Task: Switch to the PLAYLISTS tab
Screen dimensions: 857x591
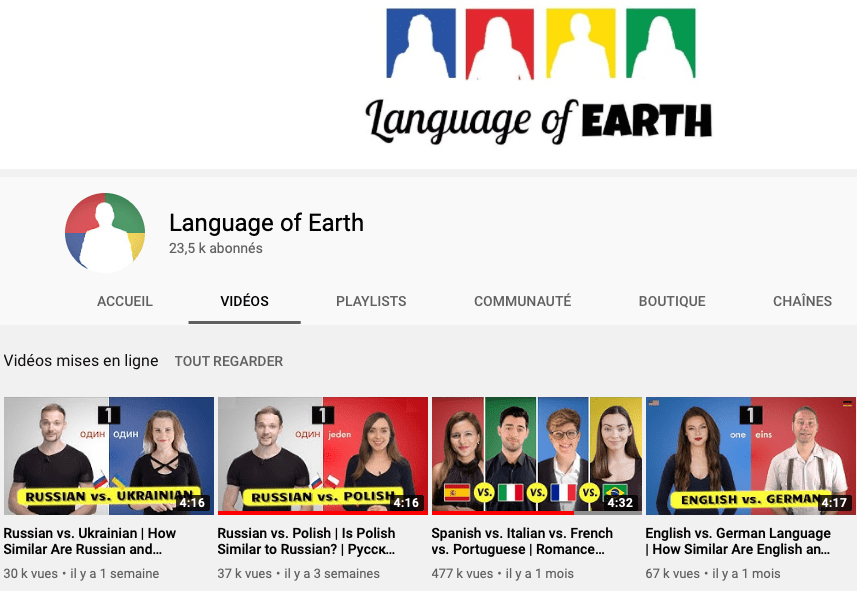Action: 371,301
